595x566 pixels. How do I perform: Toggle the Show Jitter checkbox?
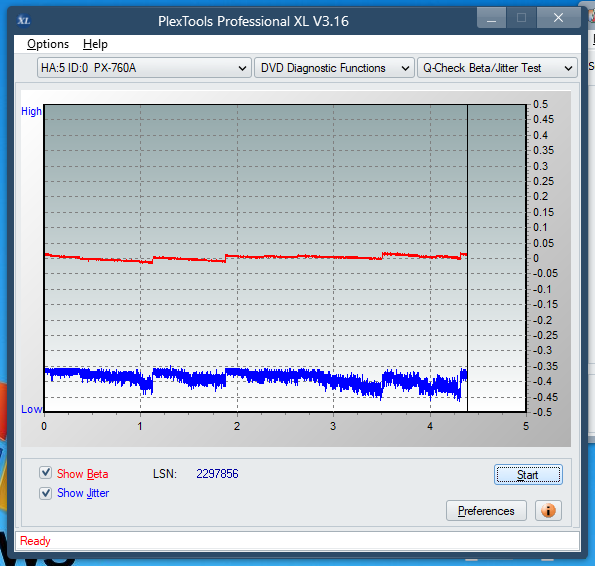click(46, 493)
